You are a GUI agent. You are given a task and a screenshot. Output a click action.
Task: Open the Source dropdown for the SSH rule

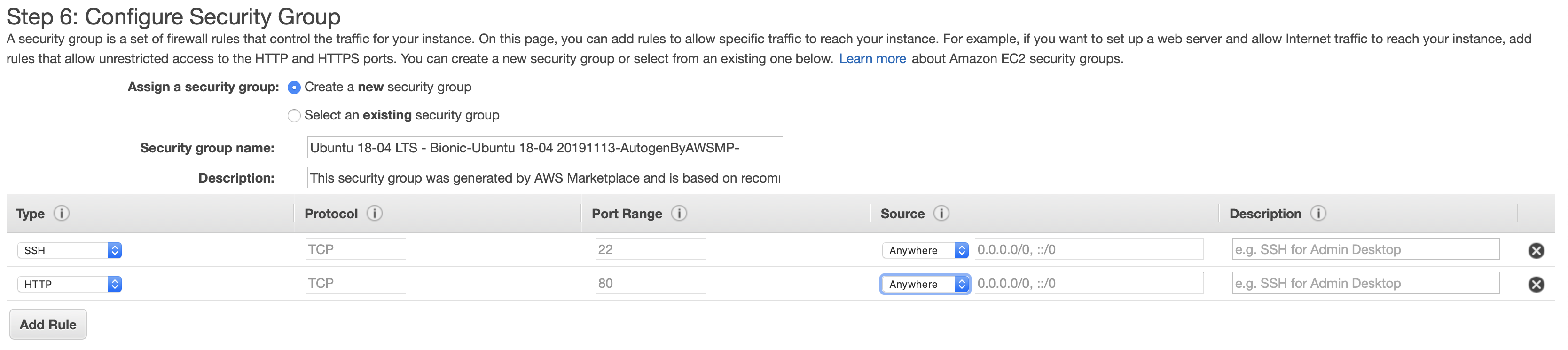[925, 250]
